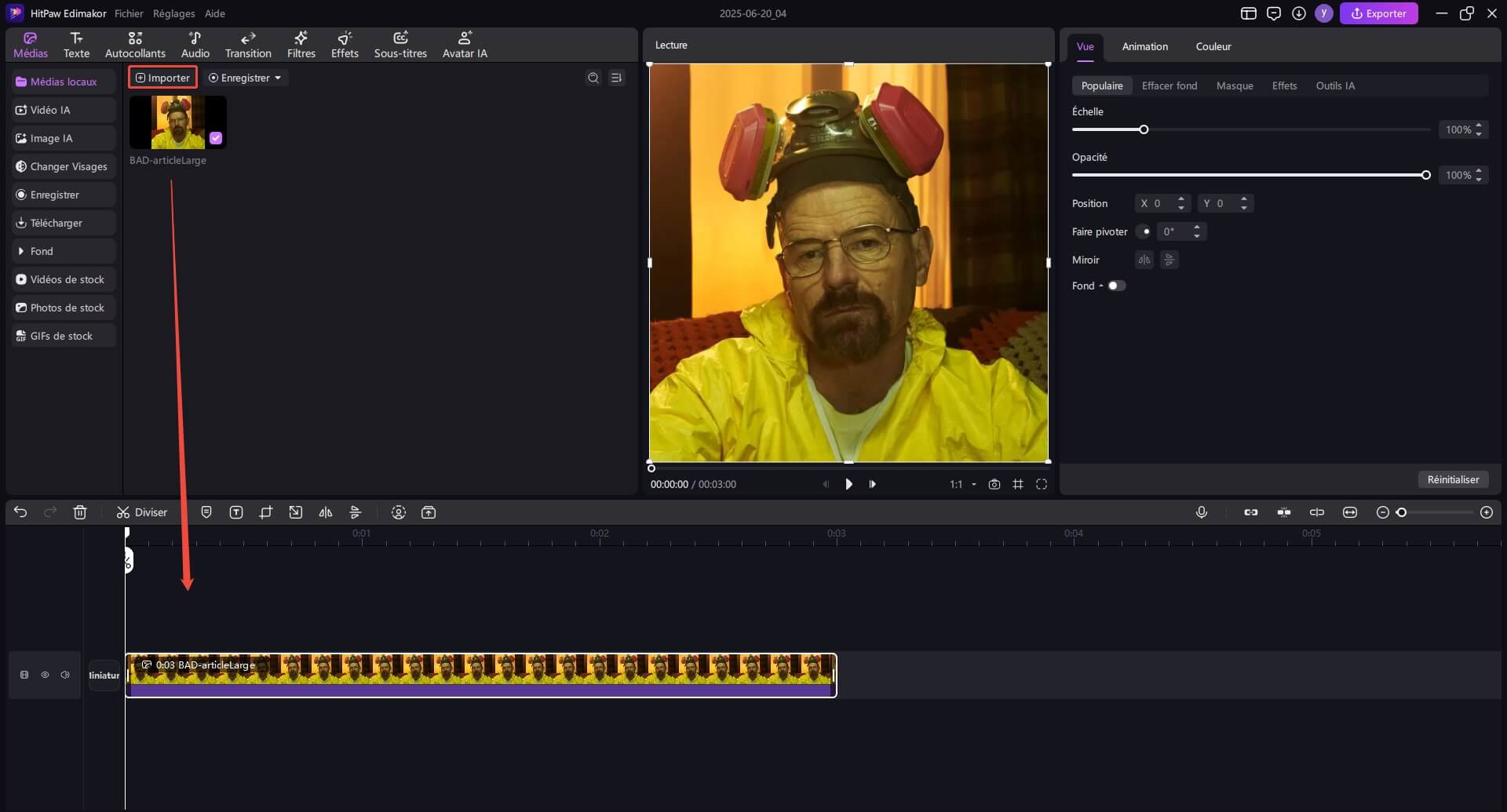This screenshot has width=1507, height=812.
Task: Click the Exporter button
Action: tap(1378, 13)
